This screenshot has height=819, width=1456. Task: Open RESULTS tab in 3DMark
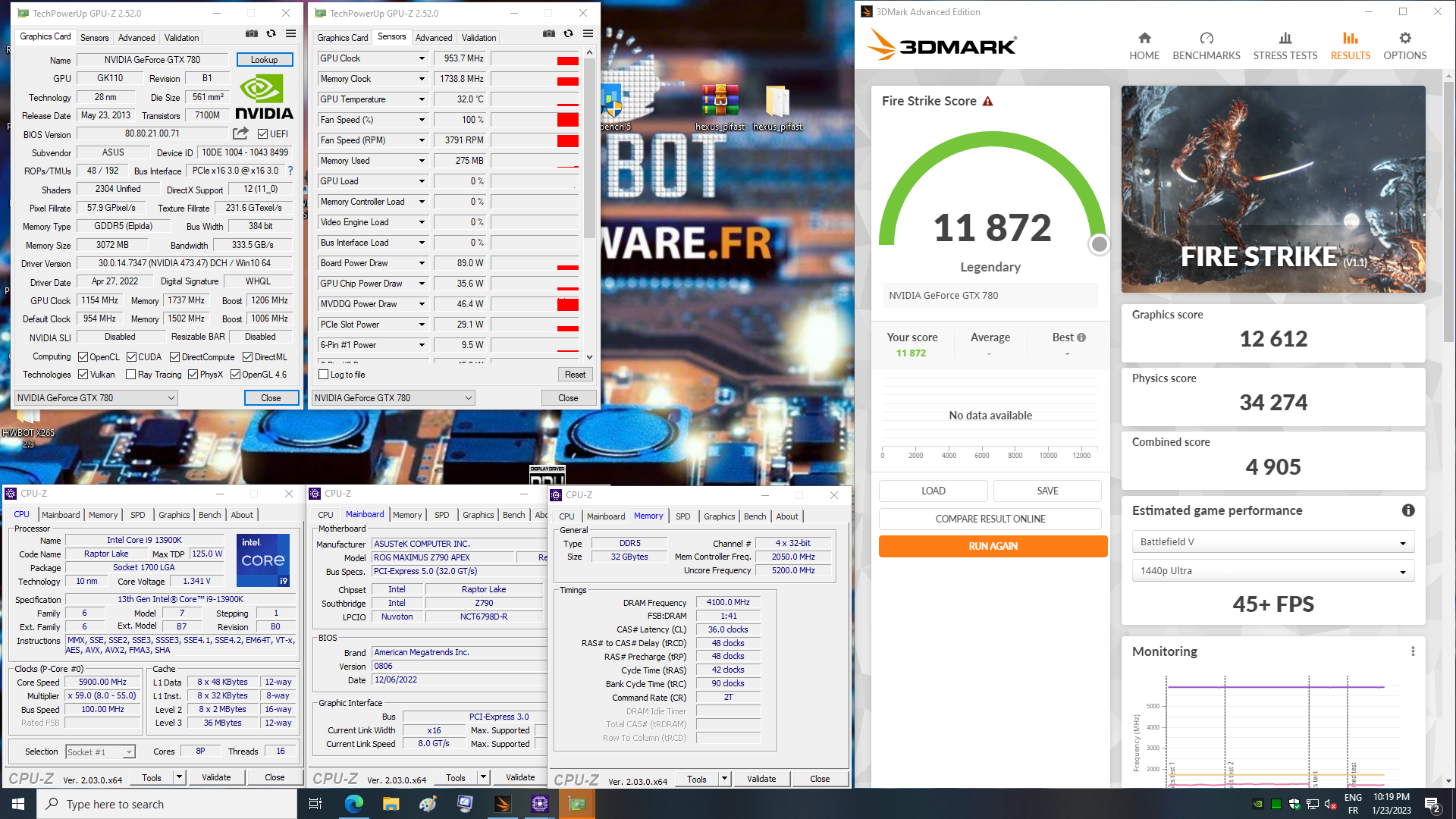1351,45
